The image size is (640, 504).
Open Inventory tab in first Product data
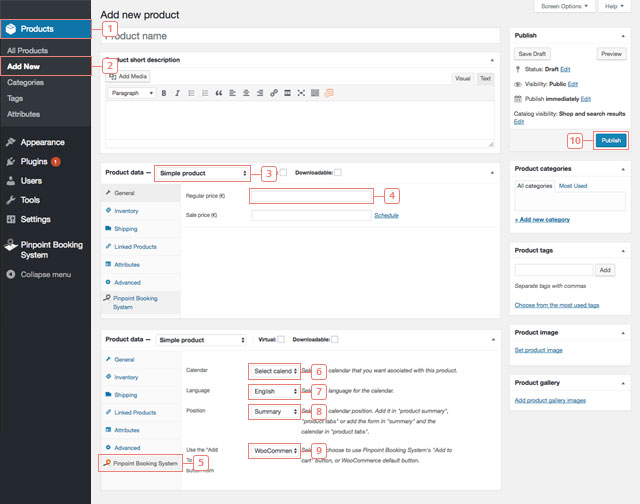pyautogui.click(x=126, y=211)
